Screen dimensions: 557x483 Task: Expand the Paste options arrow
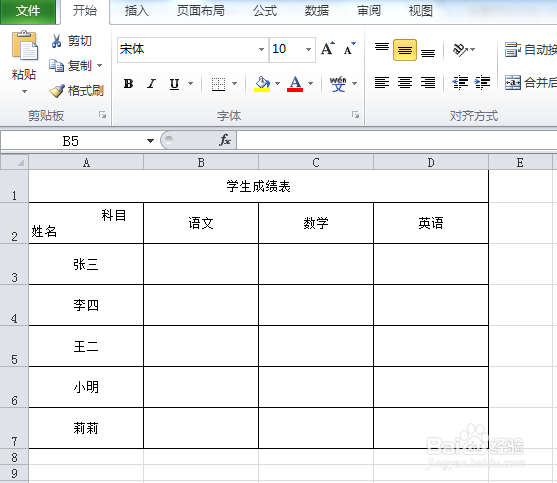[24, 92]
